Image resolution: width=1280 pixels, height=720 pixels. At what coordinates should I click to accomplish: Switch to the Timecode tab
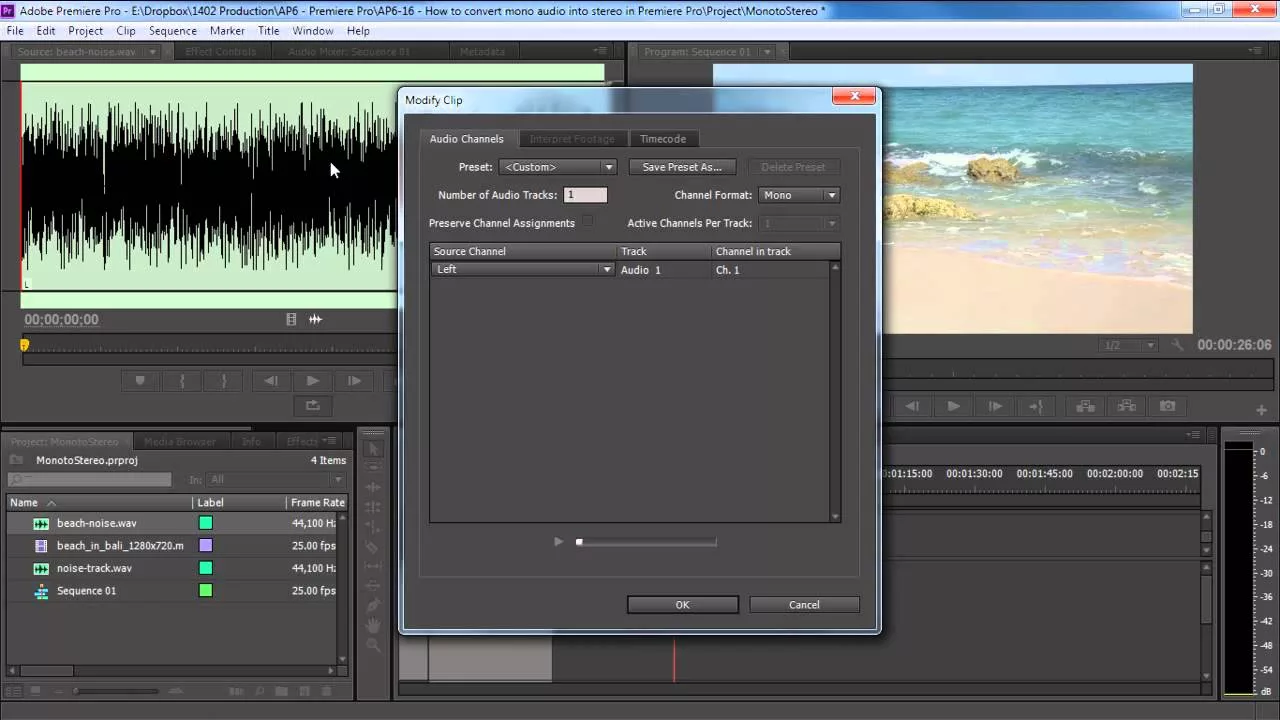(663, 139)
